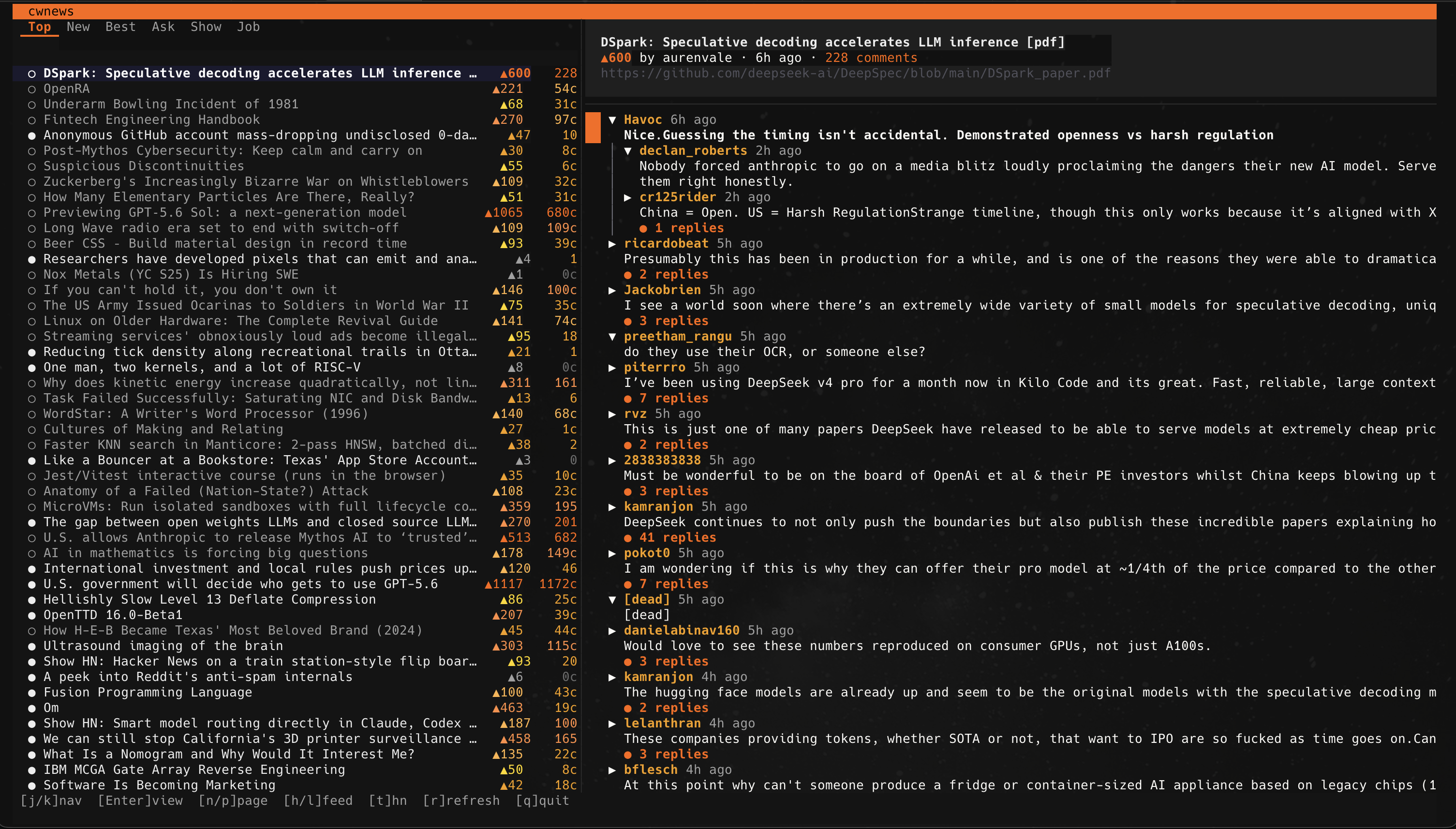
Task: Click the 1172c comment count on U.S. government story
Action: tap(557, 584)
